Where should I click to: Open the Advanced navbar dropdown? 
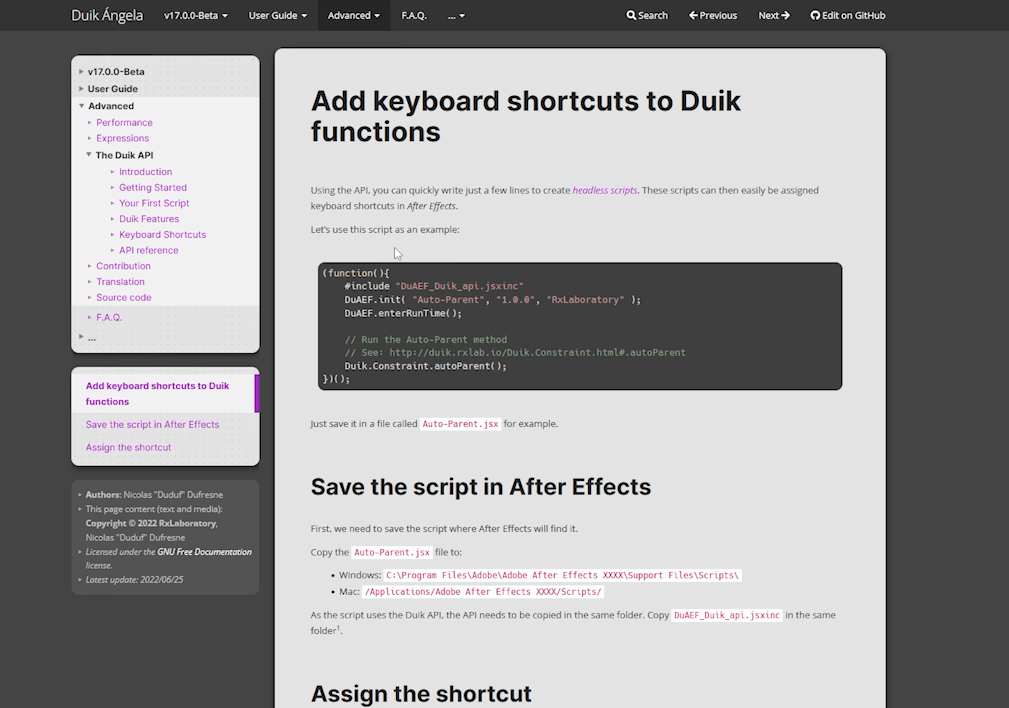[x=353, y=16]
